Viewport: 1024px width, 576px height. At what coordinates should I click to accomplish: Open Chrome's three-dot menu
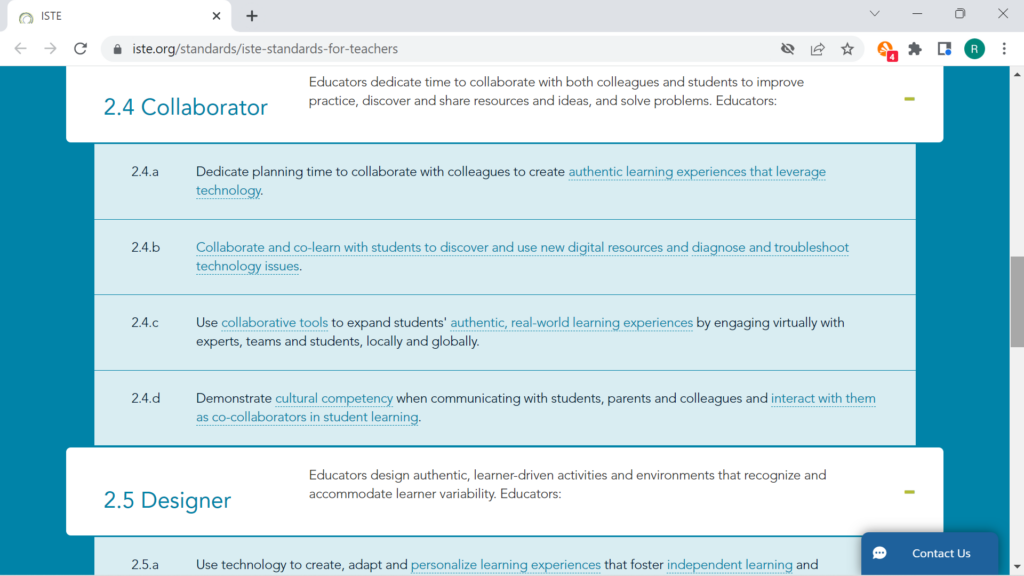(x=1003, y=48)
